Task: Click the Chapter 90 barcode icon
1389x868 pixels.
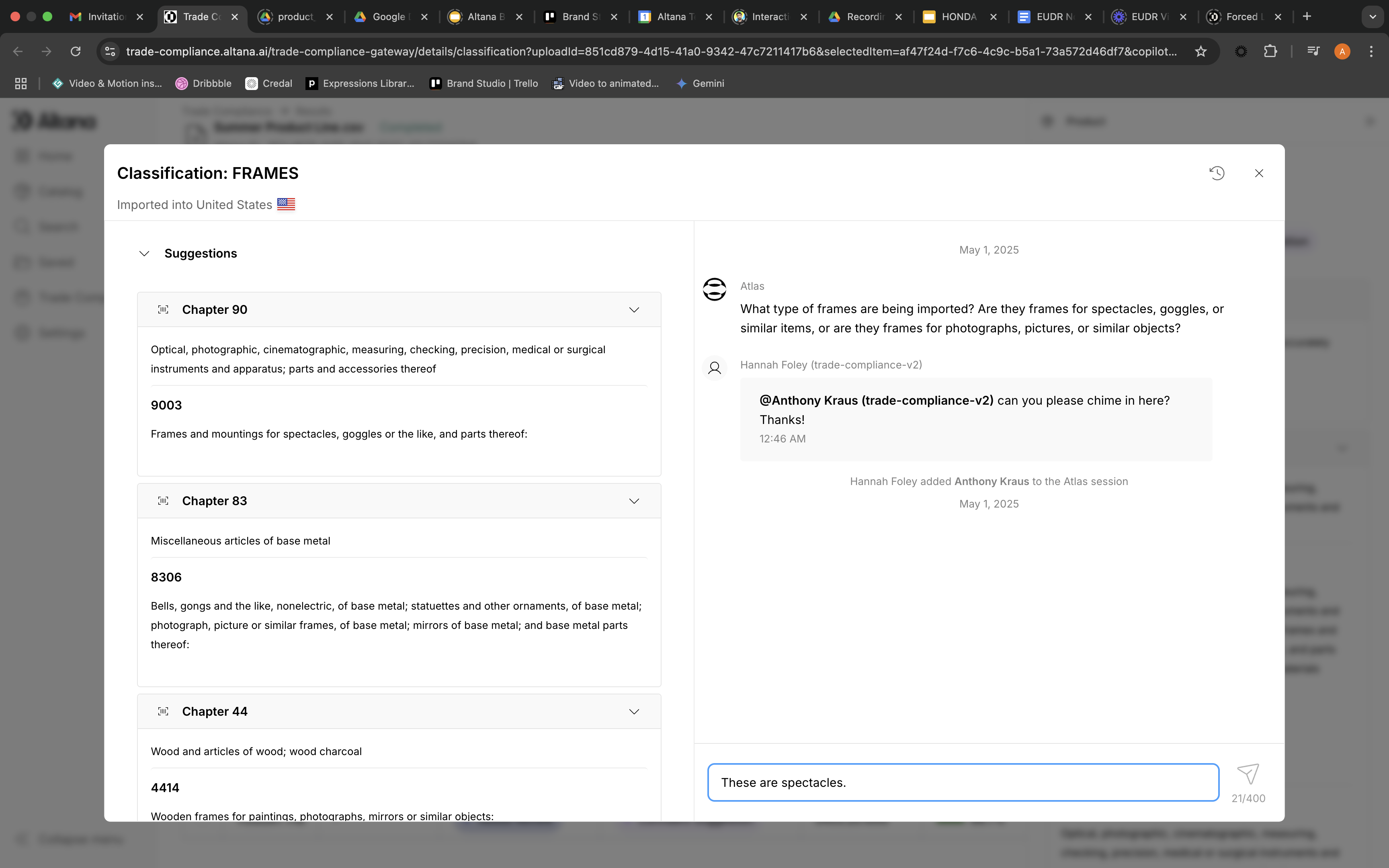Action: pyautogui.click(x=163, y=310)
